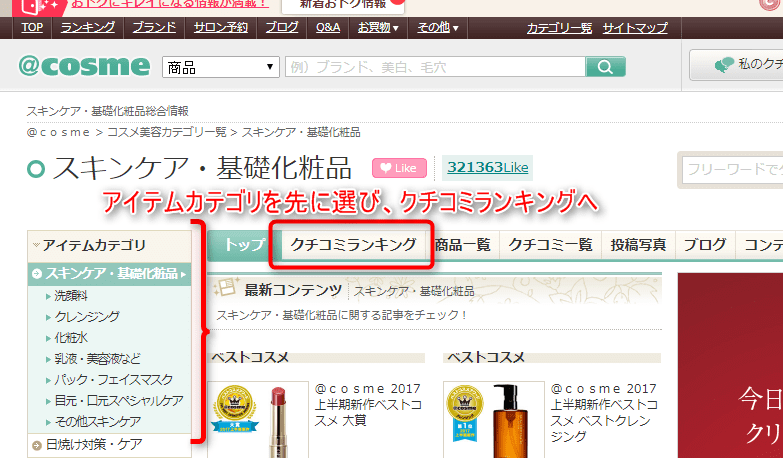The height and width of the screenshot is (458, 783).
Task: Click the cleansing oil bottle thumbnail
Action: [494, 420]
